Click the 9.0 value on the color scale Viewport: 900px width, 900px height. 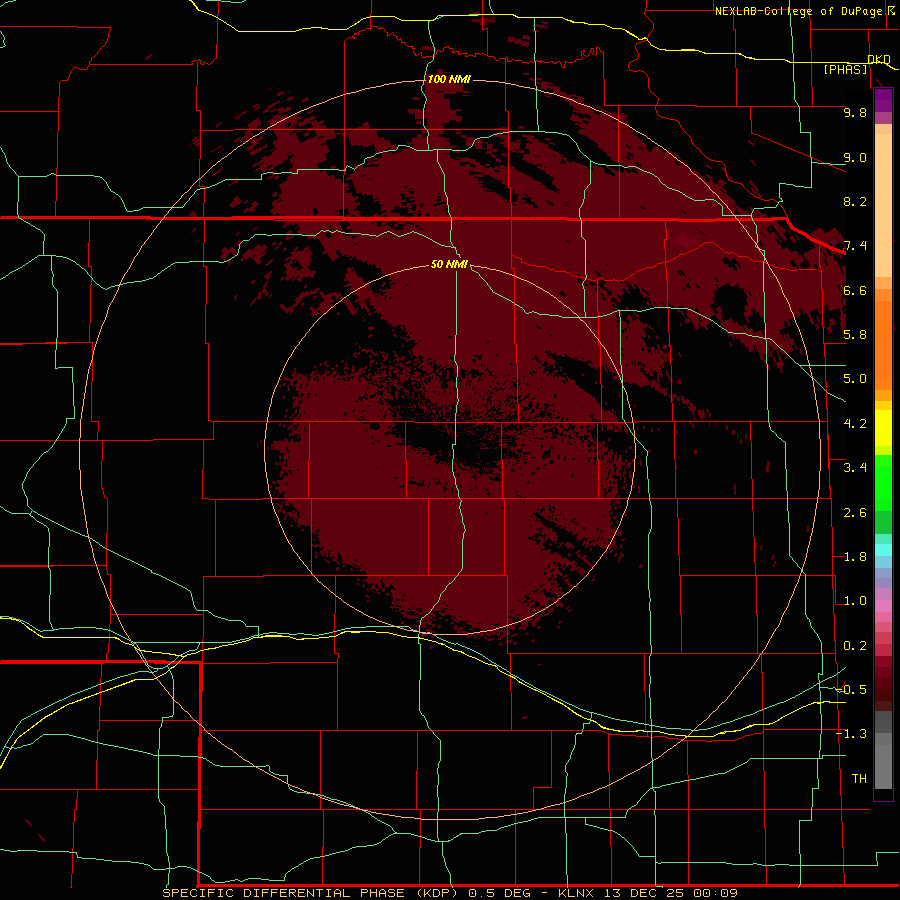[x=855, y=157]
